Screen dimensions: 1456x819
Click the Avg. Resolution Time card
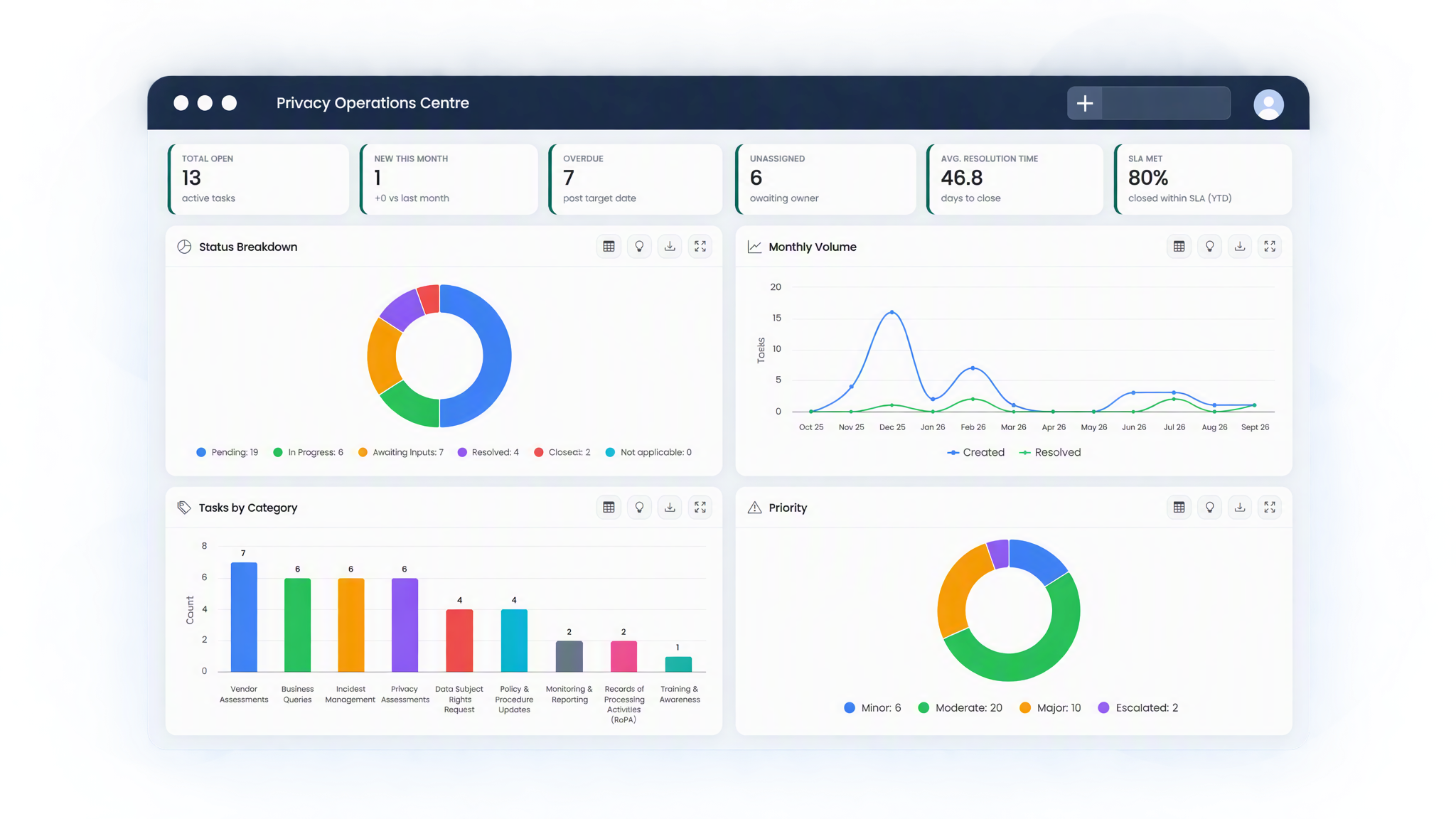click(x=1015, y=179)
